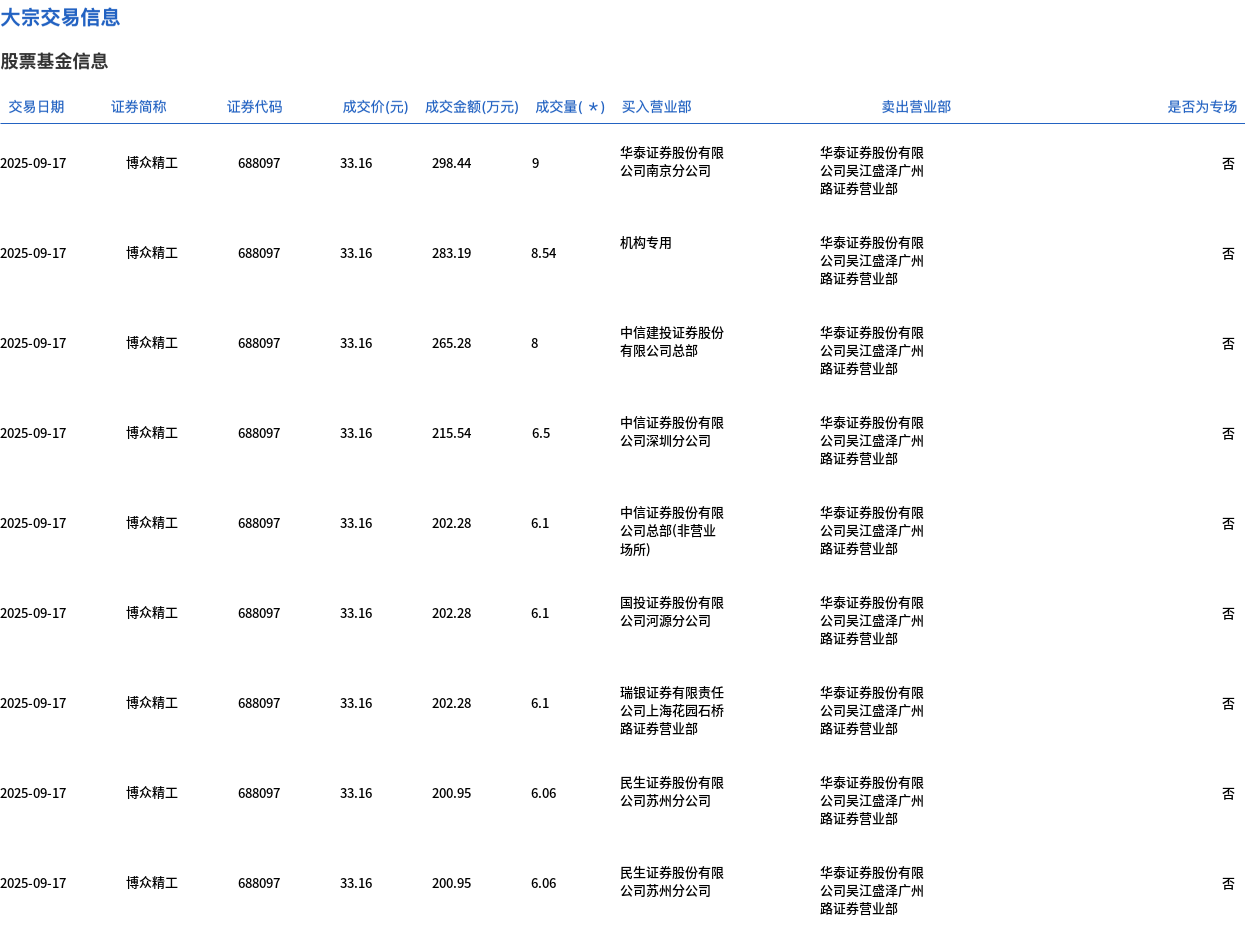Select buyer 瑞银证券上海花园石桥路证券营业部

tap(671, 711)
